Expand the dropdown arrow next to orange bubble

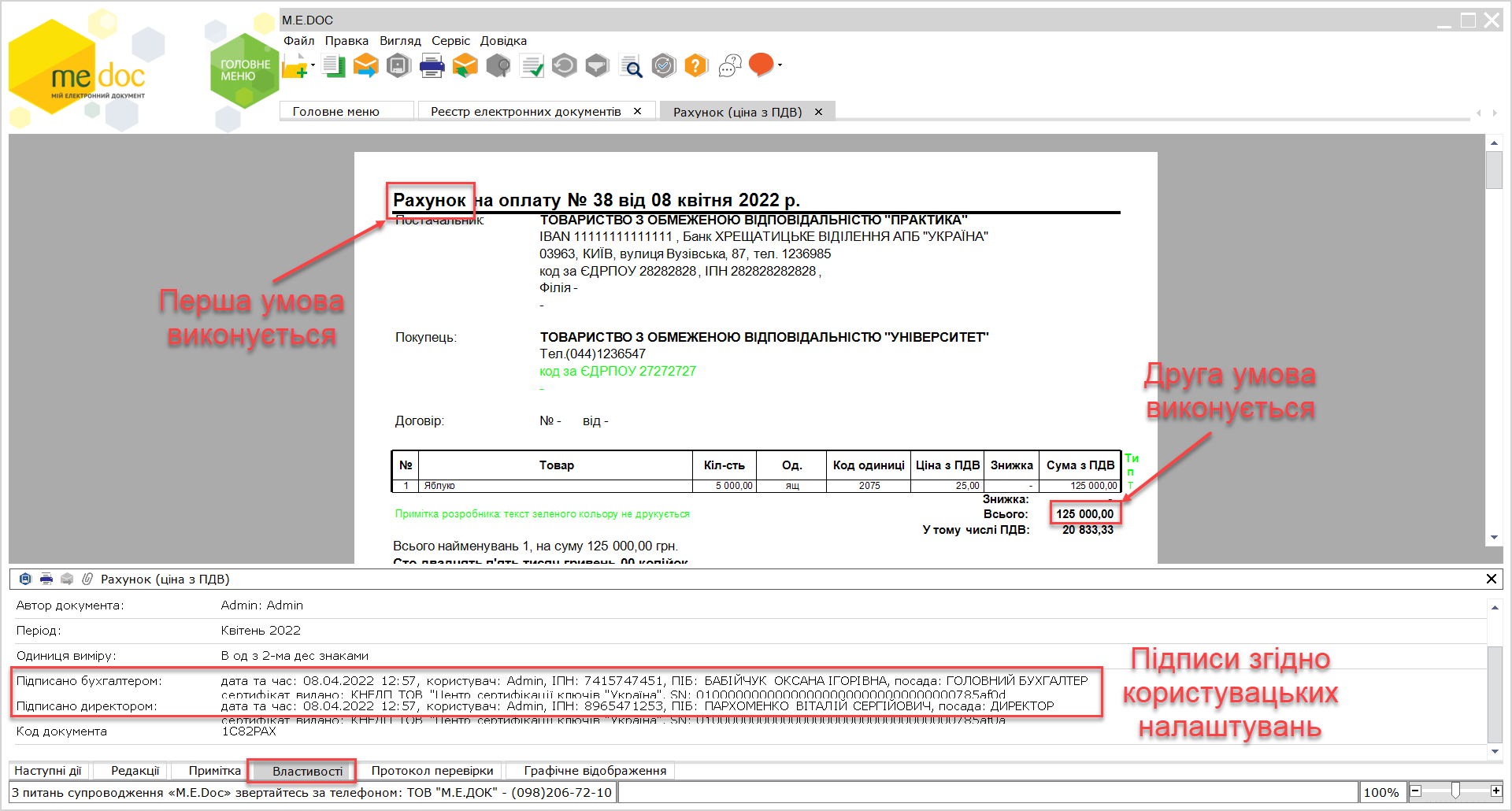pos(780,65)
